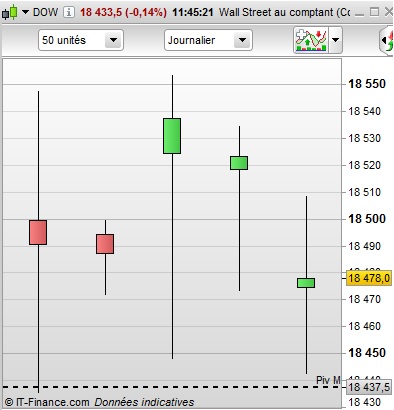
Task: Click the Données indicatives text
Action: [144, 402]
